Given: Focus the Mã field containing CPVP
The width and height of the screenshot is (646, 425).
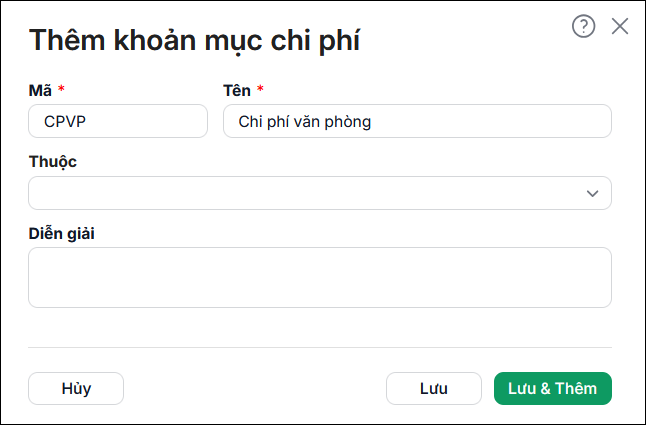Looking at the screenshot, I should click(118, 121).
